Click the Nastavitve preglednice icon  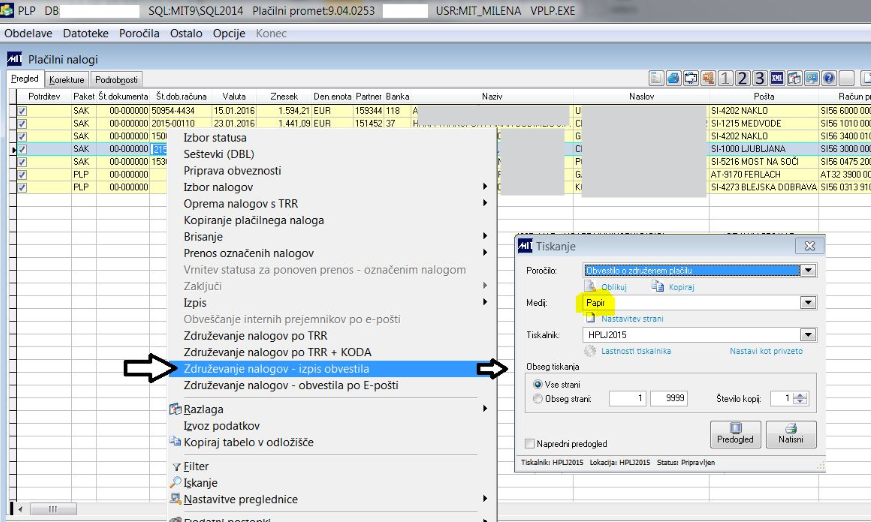(176, 499)
